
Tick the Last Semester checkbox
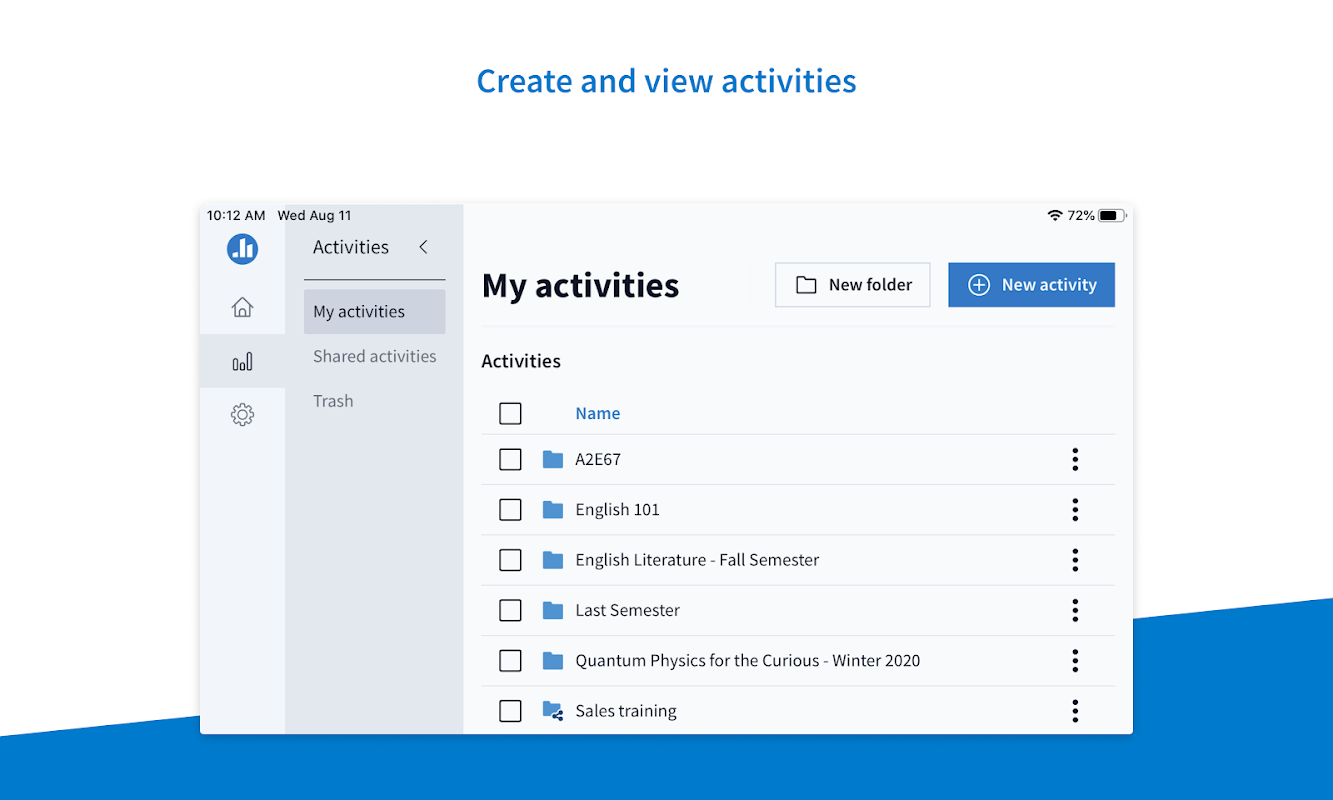pos(510,610)
